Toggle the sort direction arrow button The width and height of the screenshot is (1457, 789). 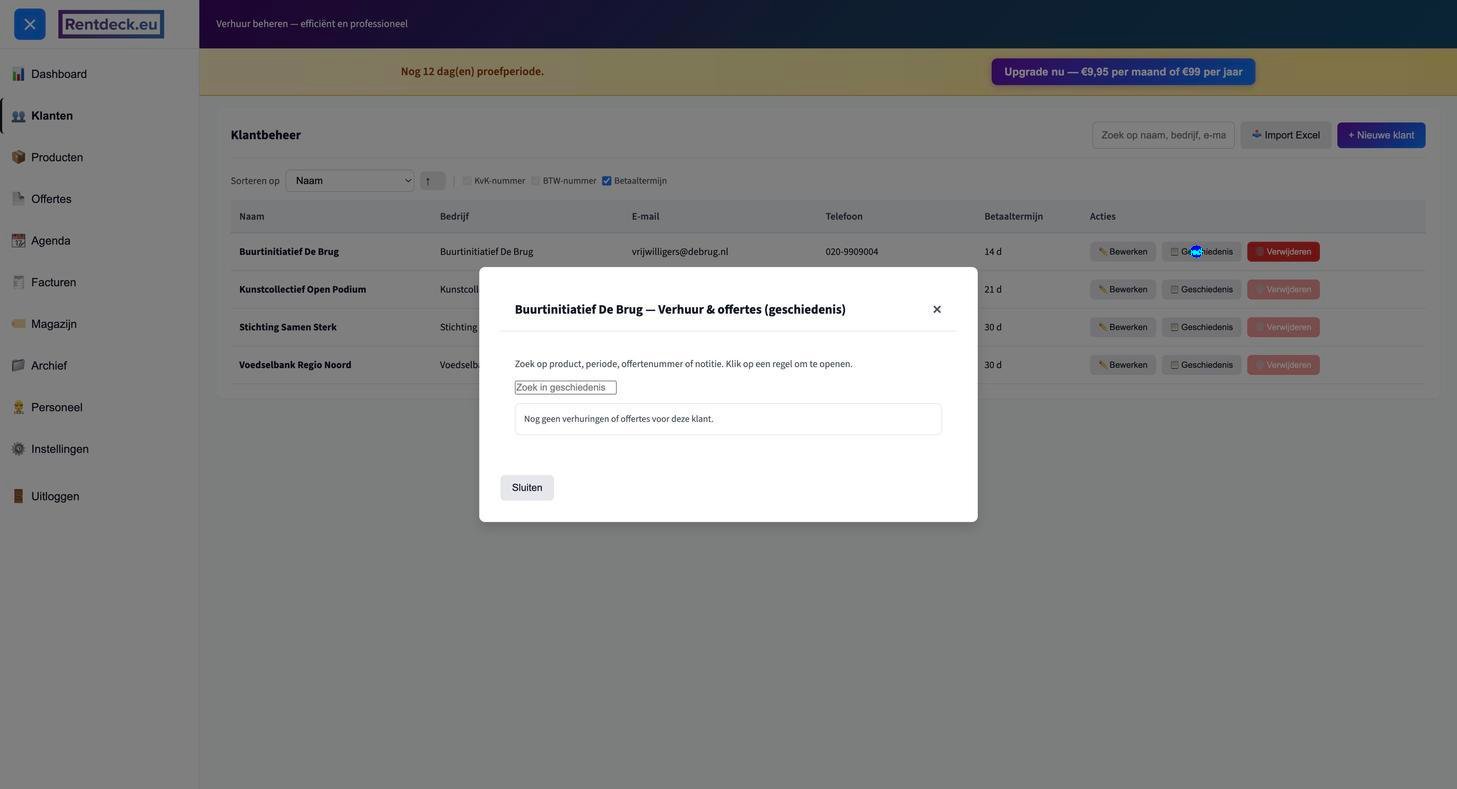432,181
